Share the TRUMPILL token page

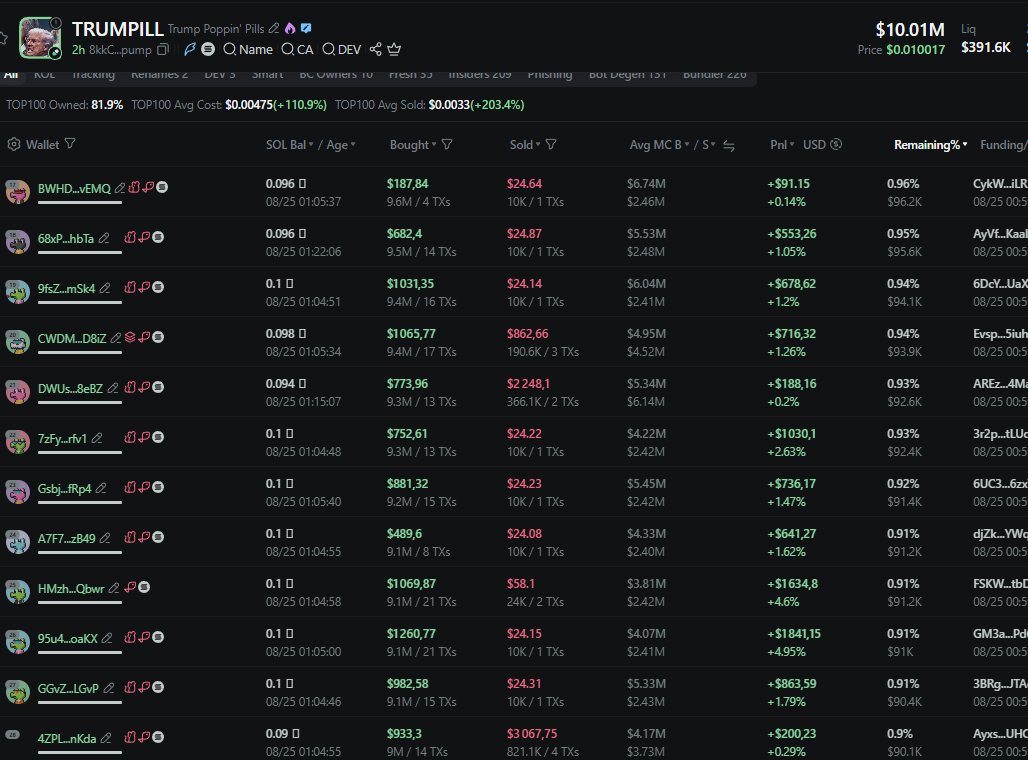coord(376,49)
